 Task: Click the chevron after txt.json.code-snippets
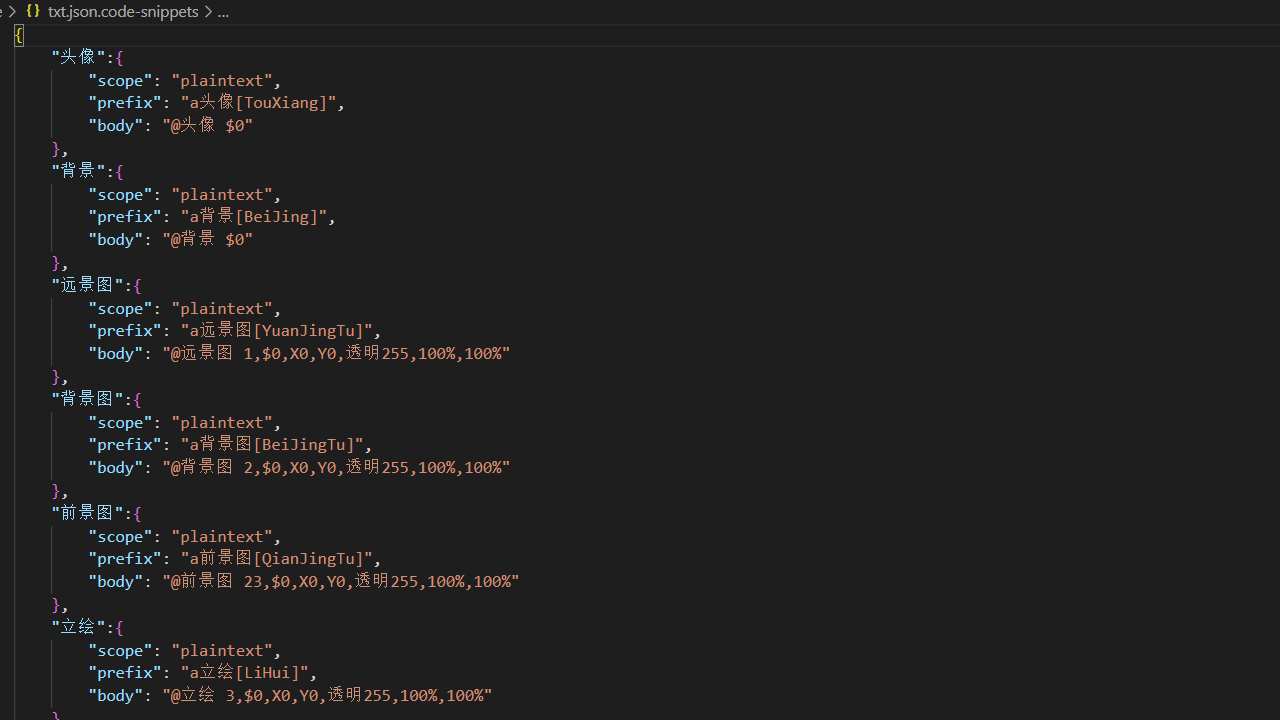click(x=208, y=11)
